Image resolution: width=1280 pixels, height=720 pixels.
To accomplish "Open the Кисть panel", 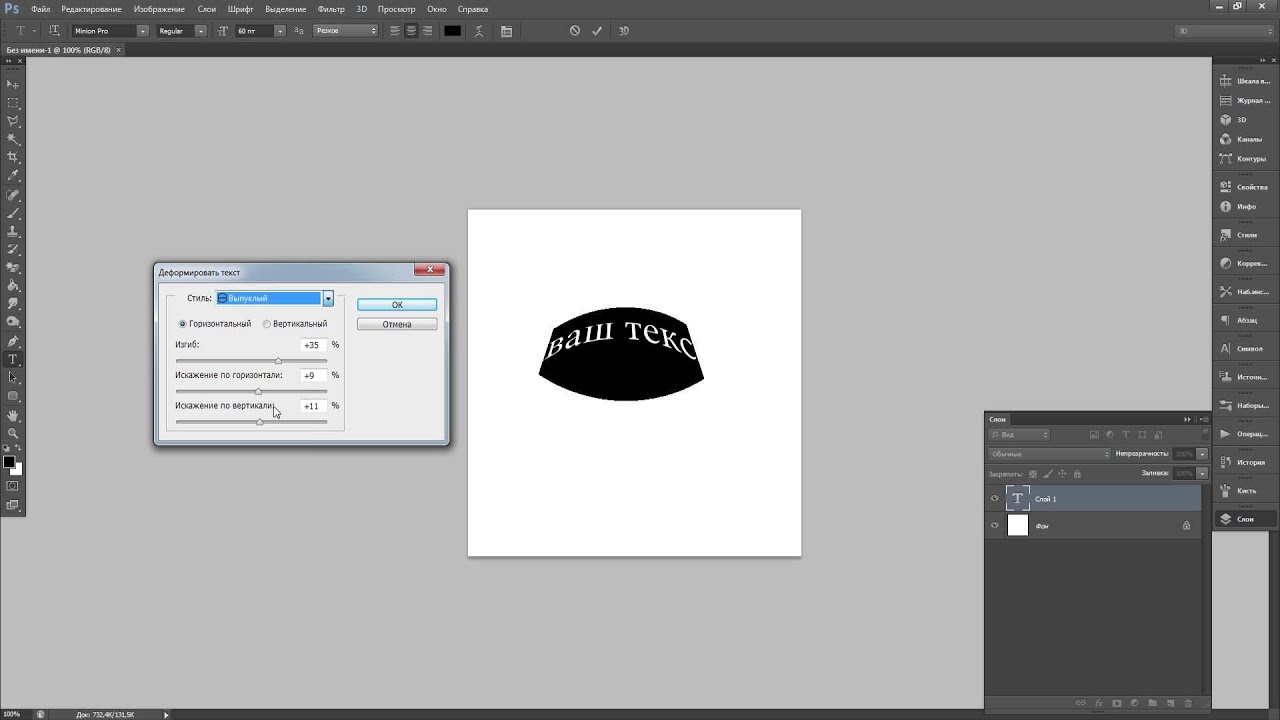I will pyautogui.click(x=1245, y=491).
